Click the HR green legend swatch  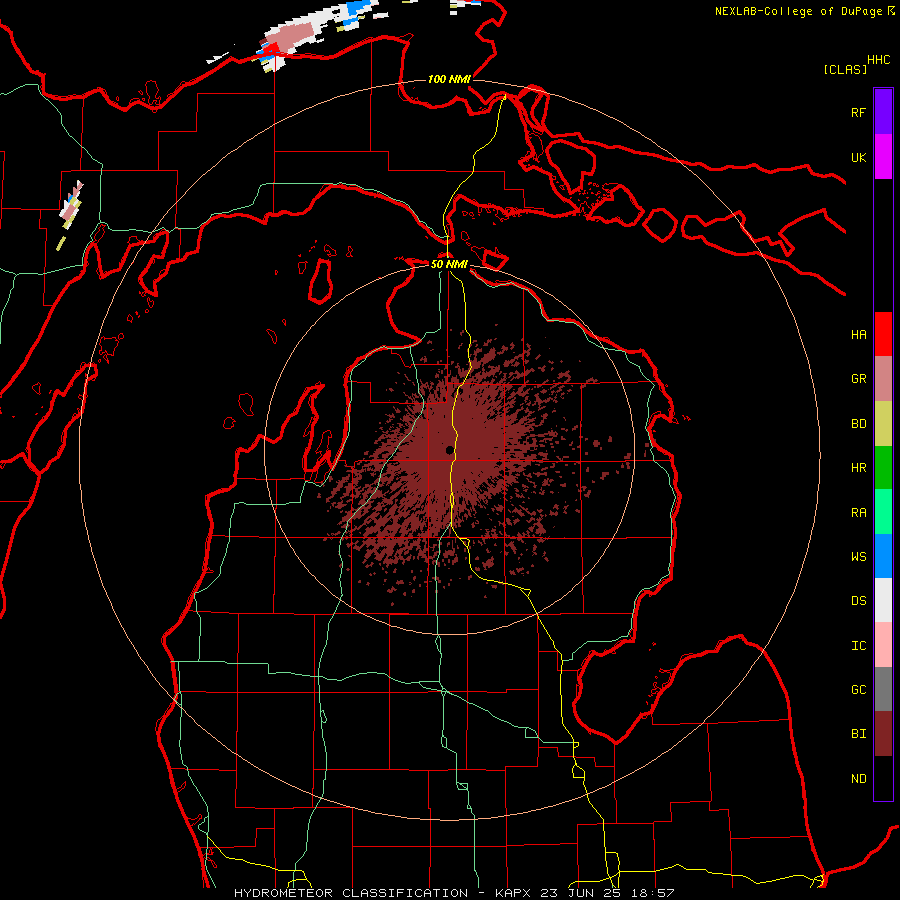click(x=883, y=467)
